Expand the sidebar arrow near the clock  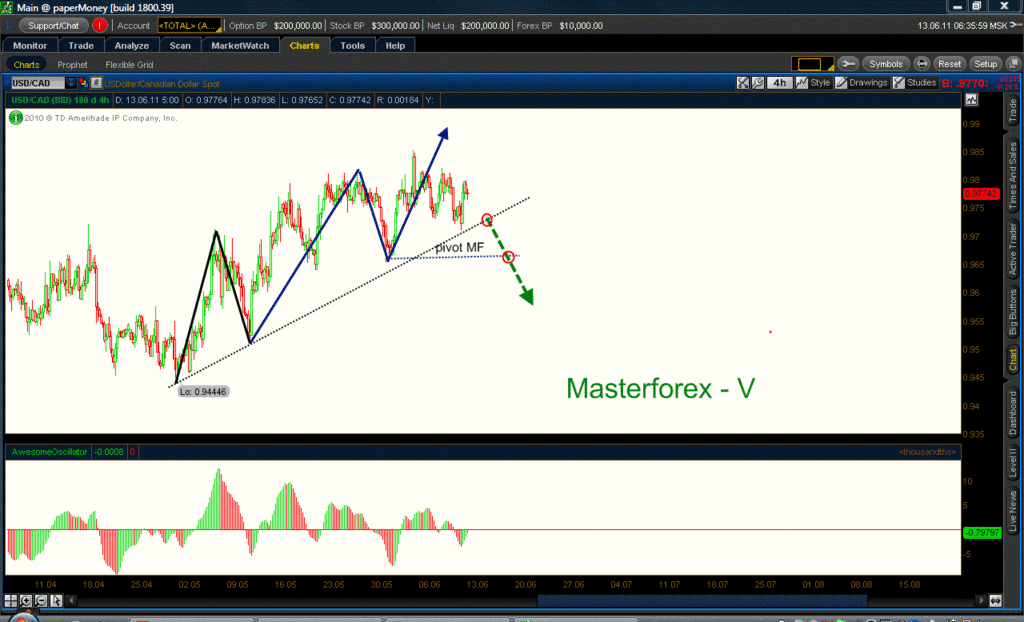(1016, 25)
